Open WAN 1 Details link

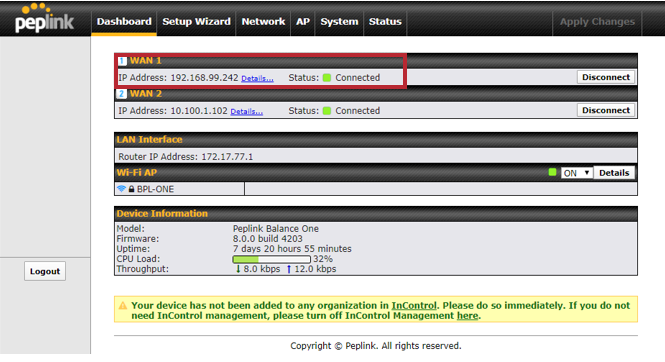click(x=257, y=78)
